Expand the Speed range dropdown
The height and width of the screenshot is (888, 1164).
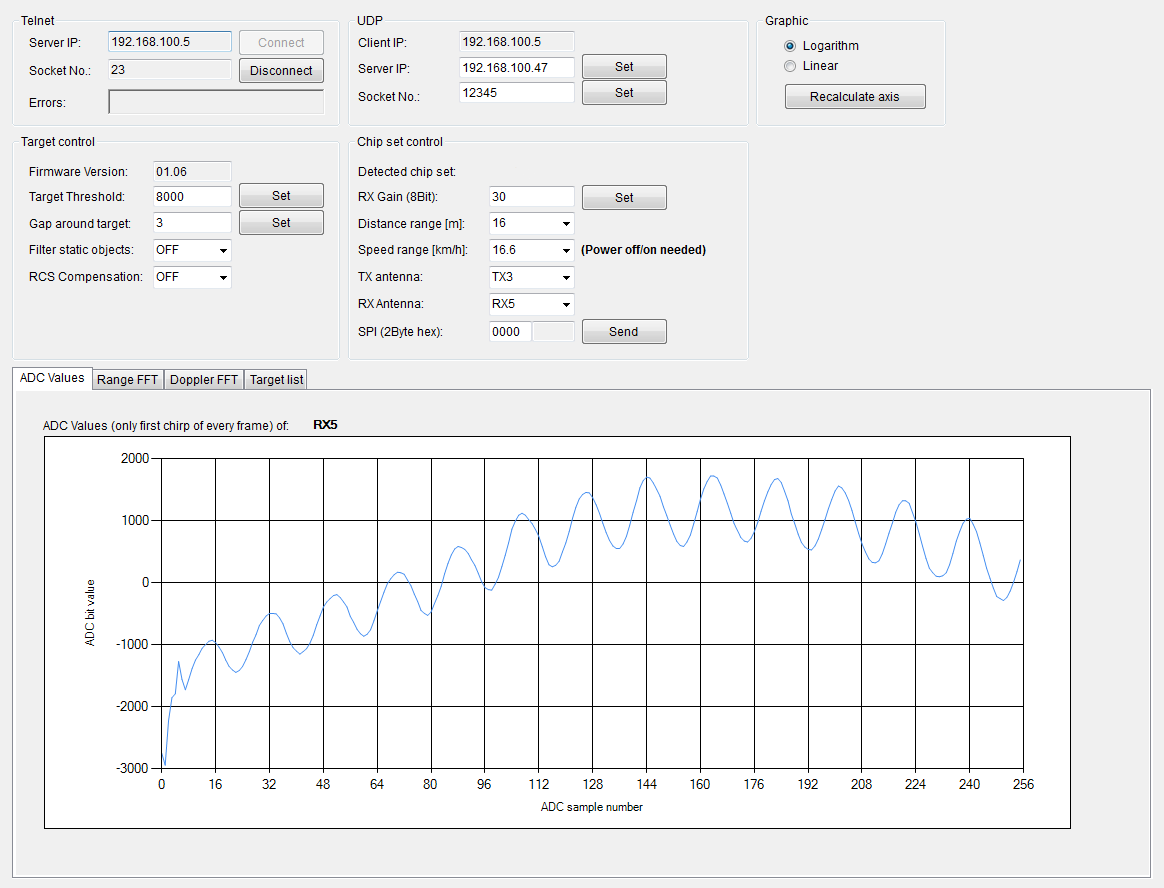click(x=532, y=251)
